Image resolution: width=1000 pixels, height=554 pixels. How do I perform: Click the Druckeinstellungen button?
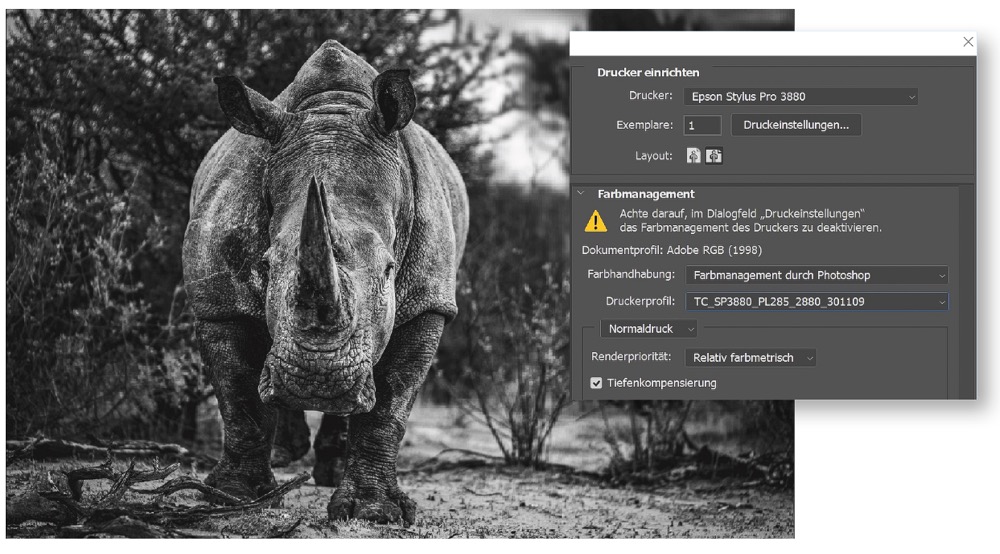coord(796,125)
